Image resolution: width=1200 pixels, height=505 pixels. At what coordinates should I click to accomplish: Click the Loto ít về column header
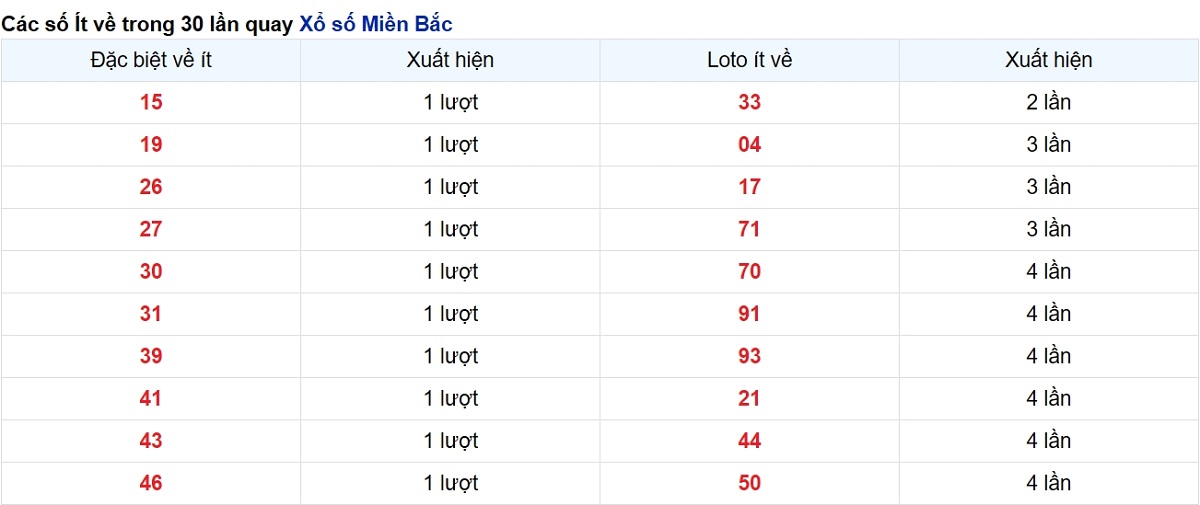[x=749, y=60]
